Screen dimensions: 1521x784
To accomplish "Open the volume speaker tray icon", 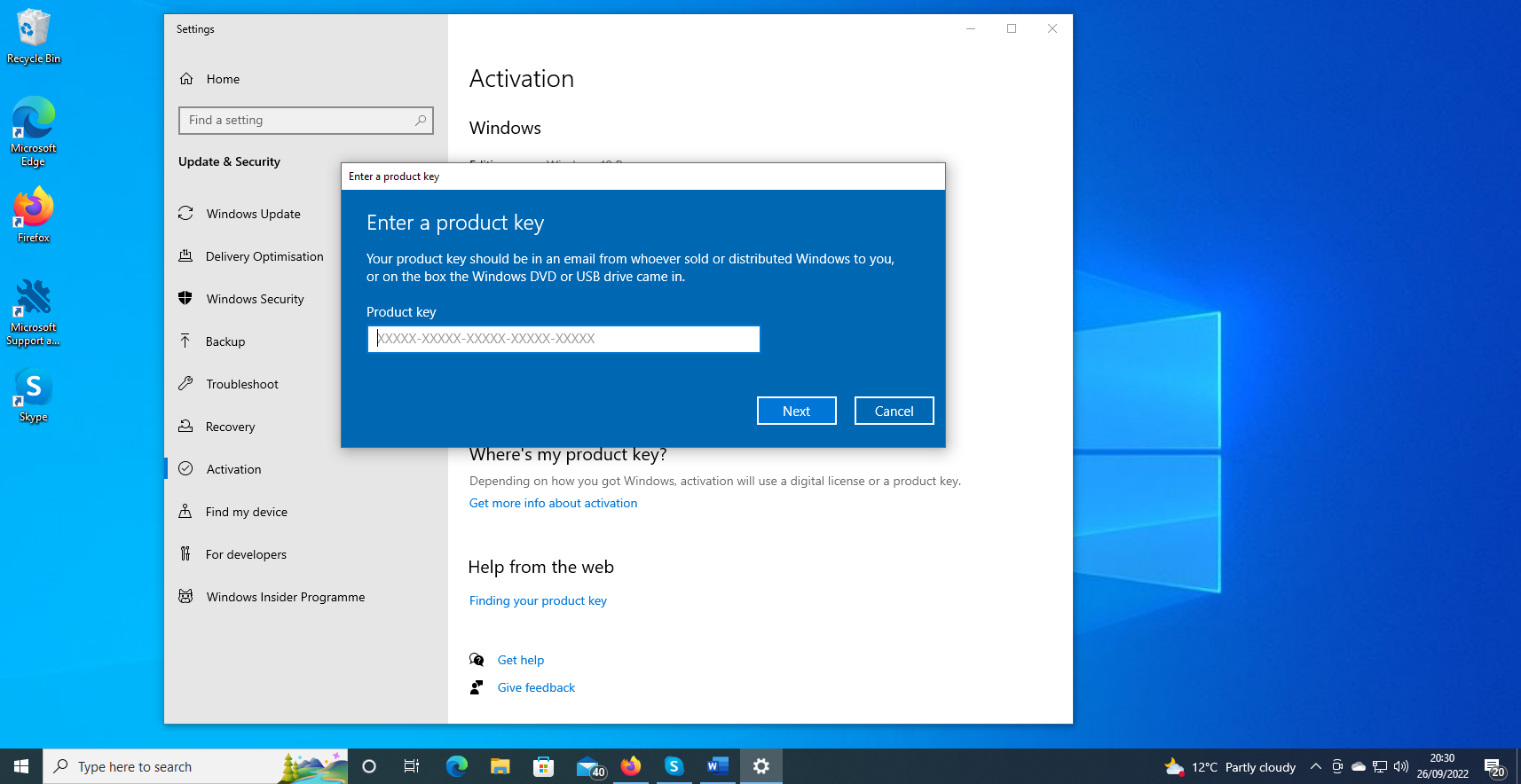I will (x=1401, y=767).
